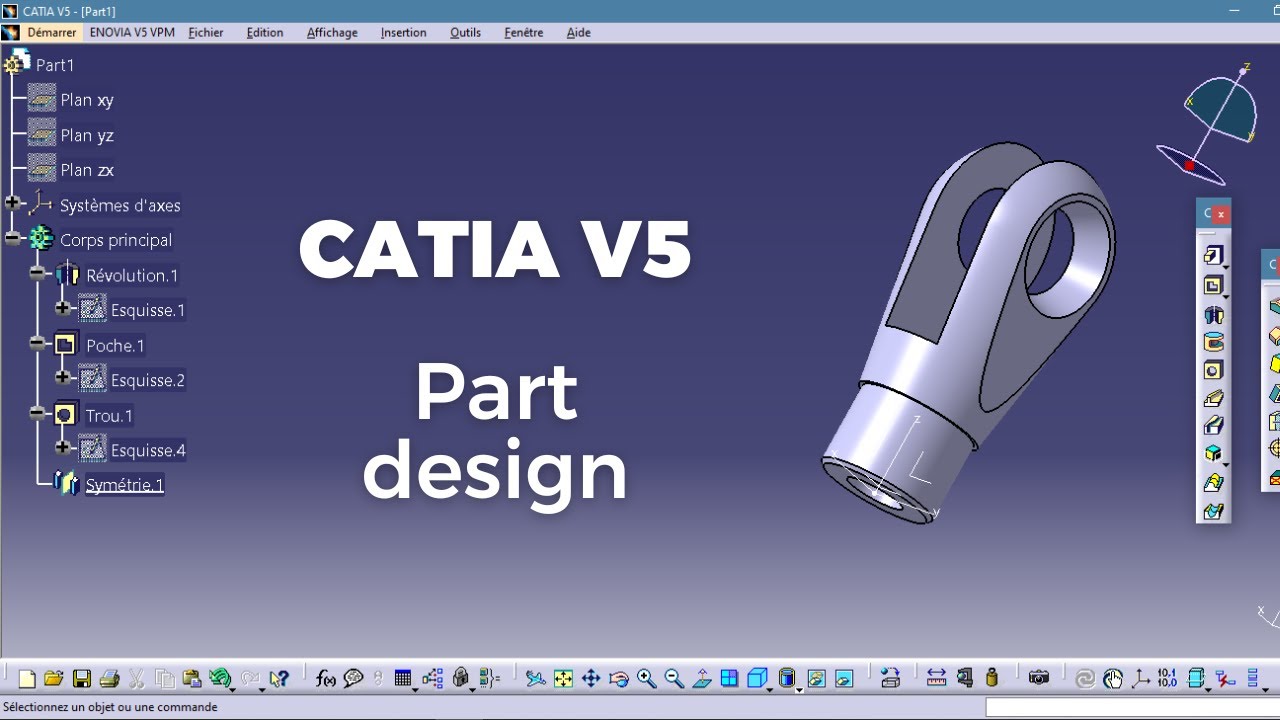This screenshot has height=720, width=1280.
Task: Select the Rotate view icon
Action: (619, 679)
